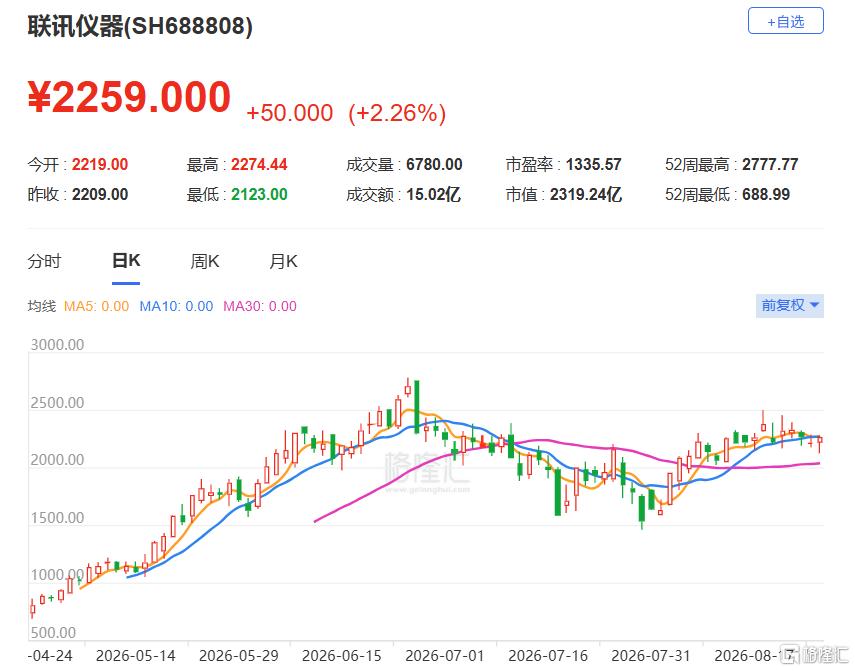Screen dimensions: 855x671
Task: Click the 联讯仪器(SH688808) stock title
Action: [140, 25]
